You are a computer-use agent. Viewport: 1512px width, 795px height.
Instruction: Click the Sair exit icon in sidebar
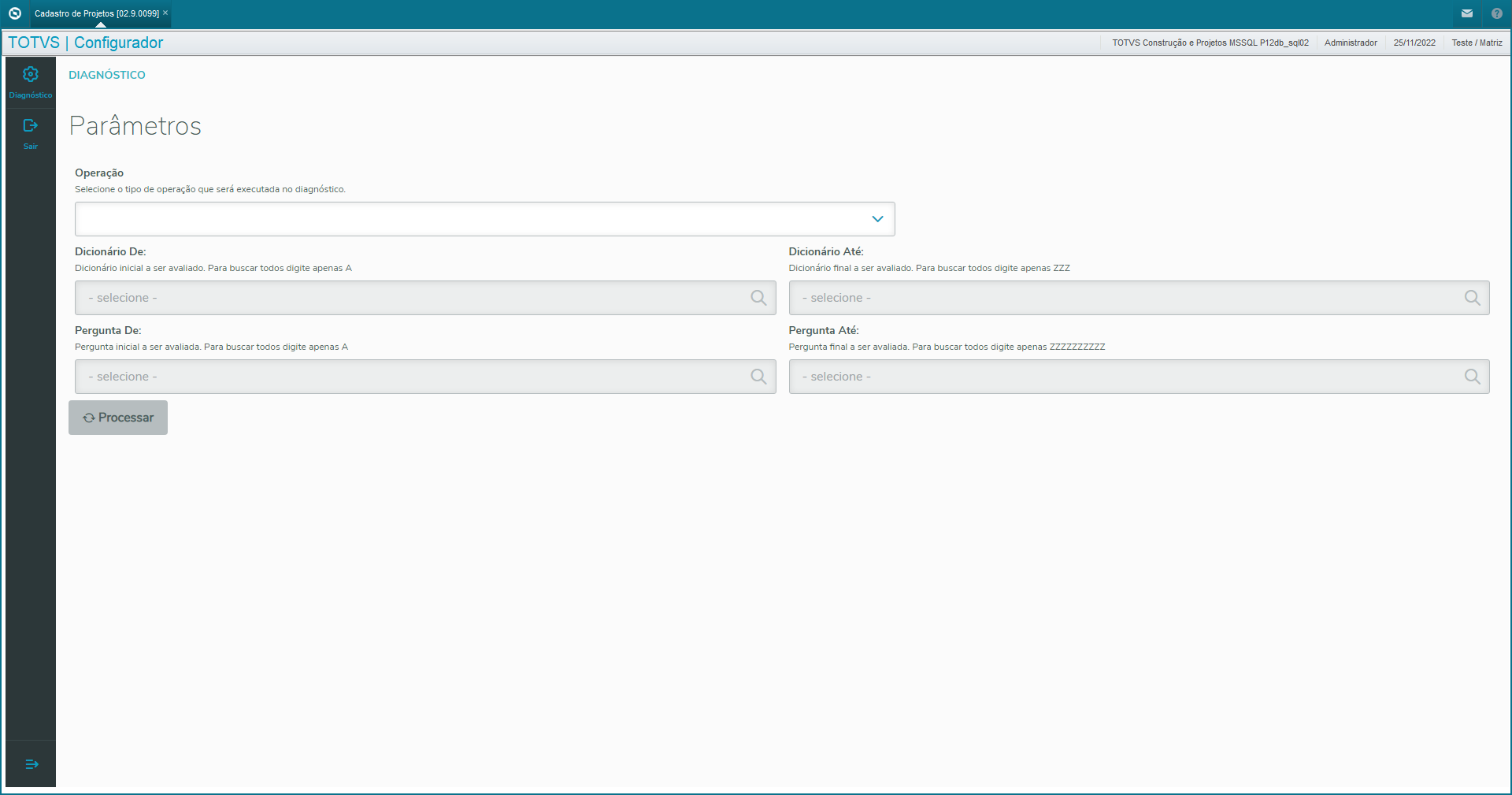click(31, 125)
